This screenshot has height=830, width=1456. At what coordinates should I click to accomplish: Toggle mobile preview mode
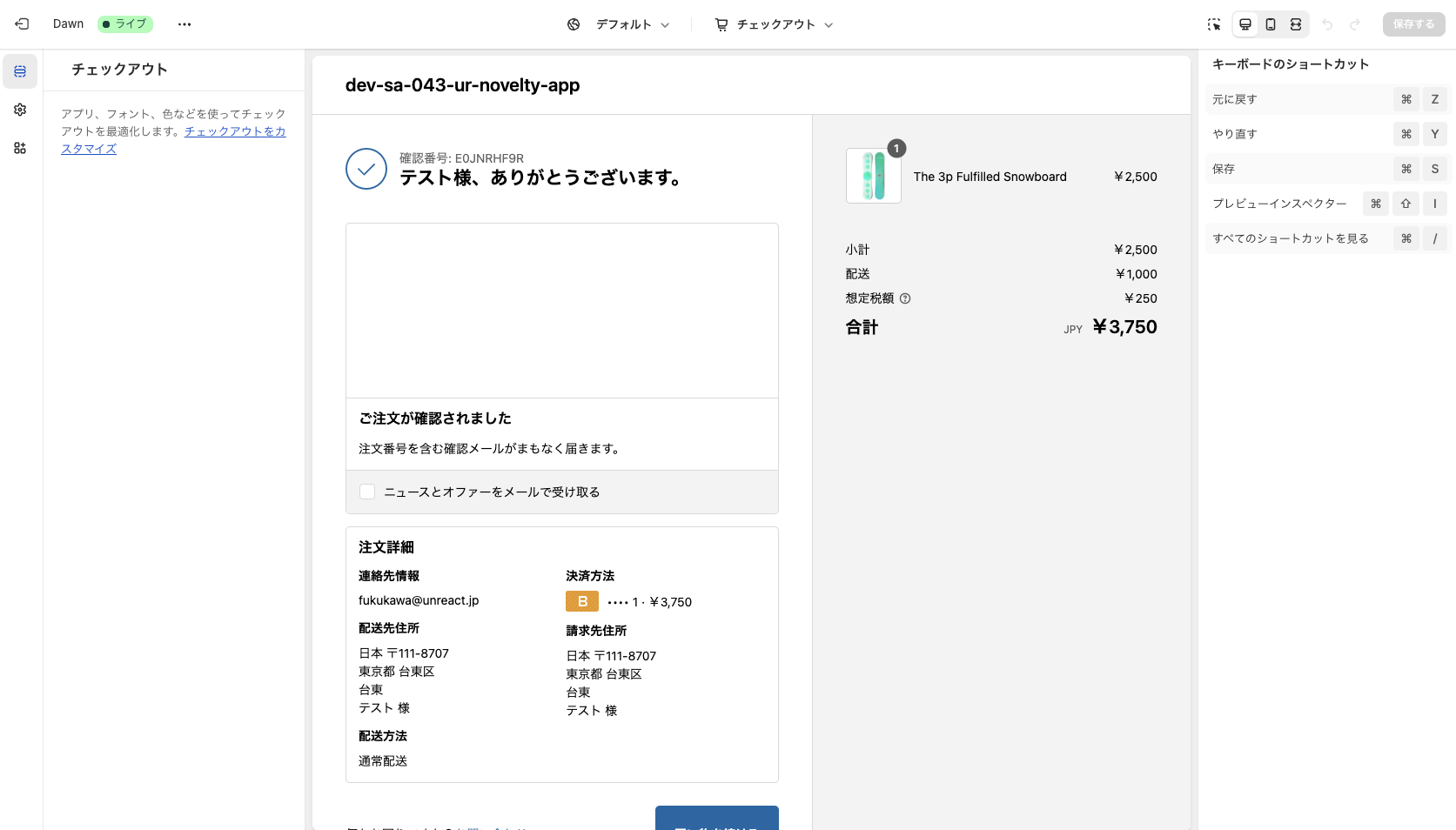(x=1270, y=24)
